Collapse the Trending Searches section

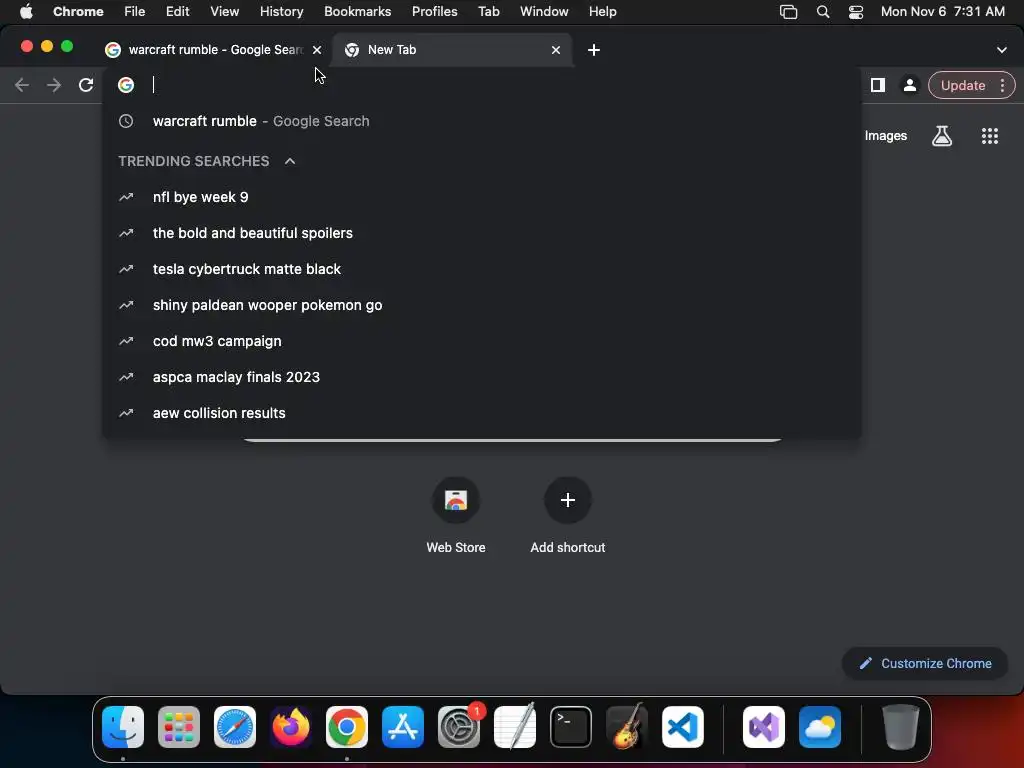click(290, 161)
